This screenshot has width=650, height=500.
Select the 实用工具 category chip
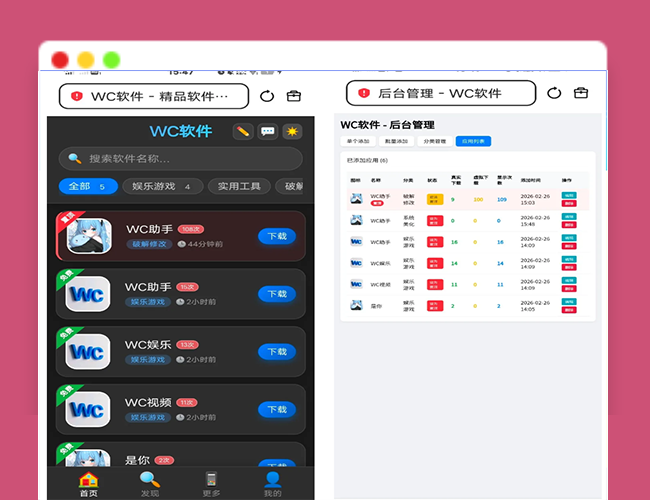point(239,187)
